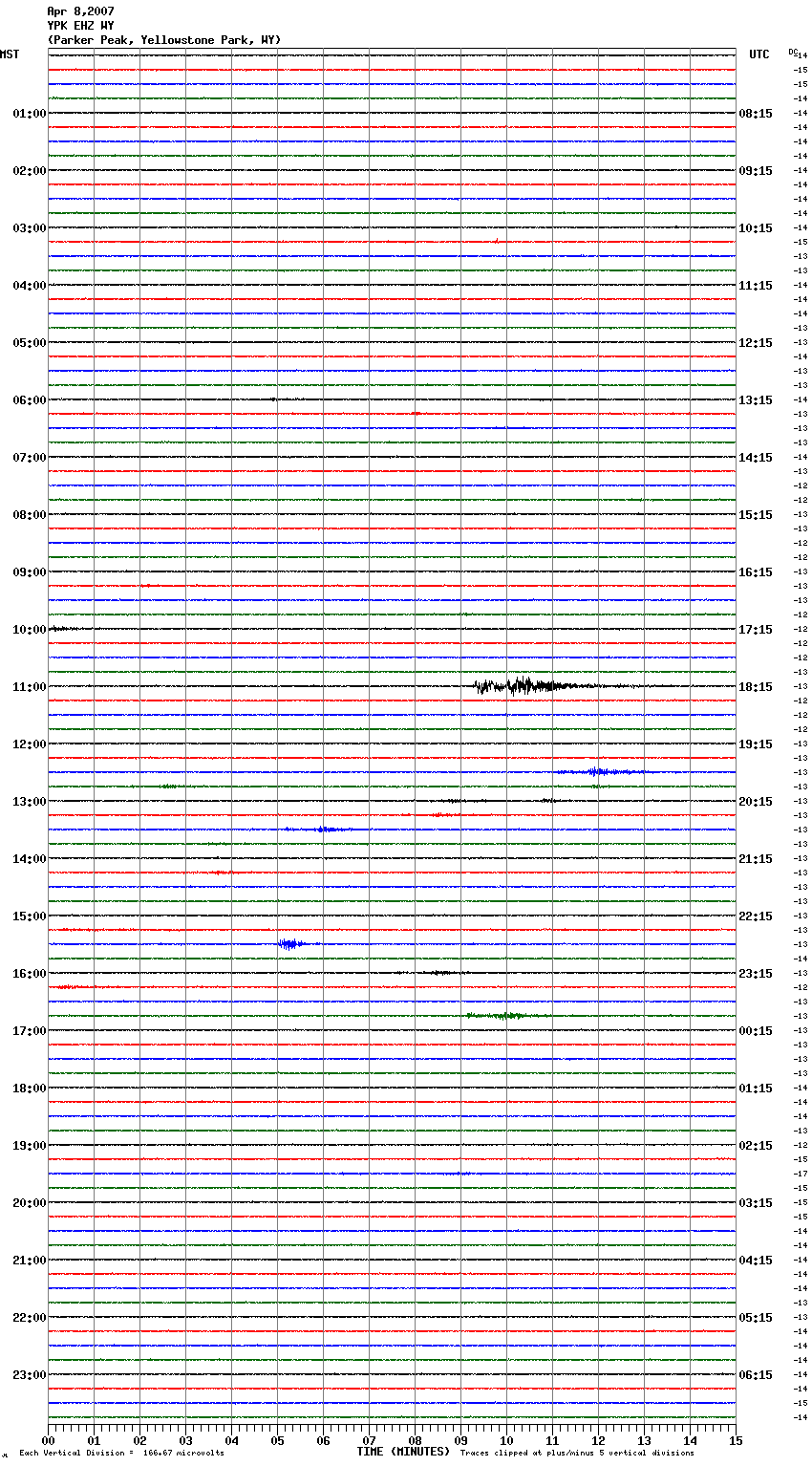Select the 12:00 MST time label
812x1466 pixels.
30,744
